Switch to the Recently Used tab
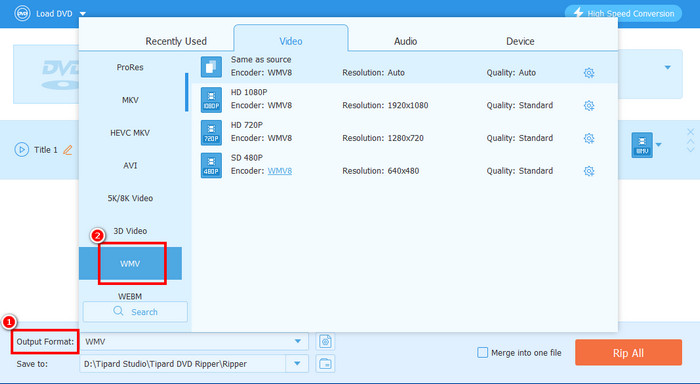Image resolution: width=700 pixels, height=384 pixels. 176,41
